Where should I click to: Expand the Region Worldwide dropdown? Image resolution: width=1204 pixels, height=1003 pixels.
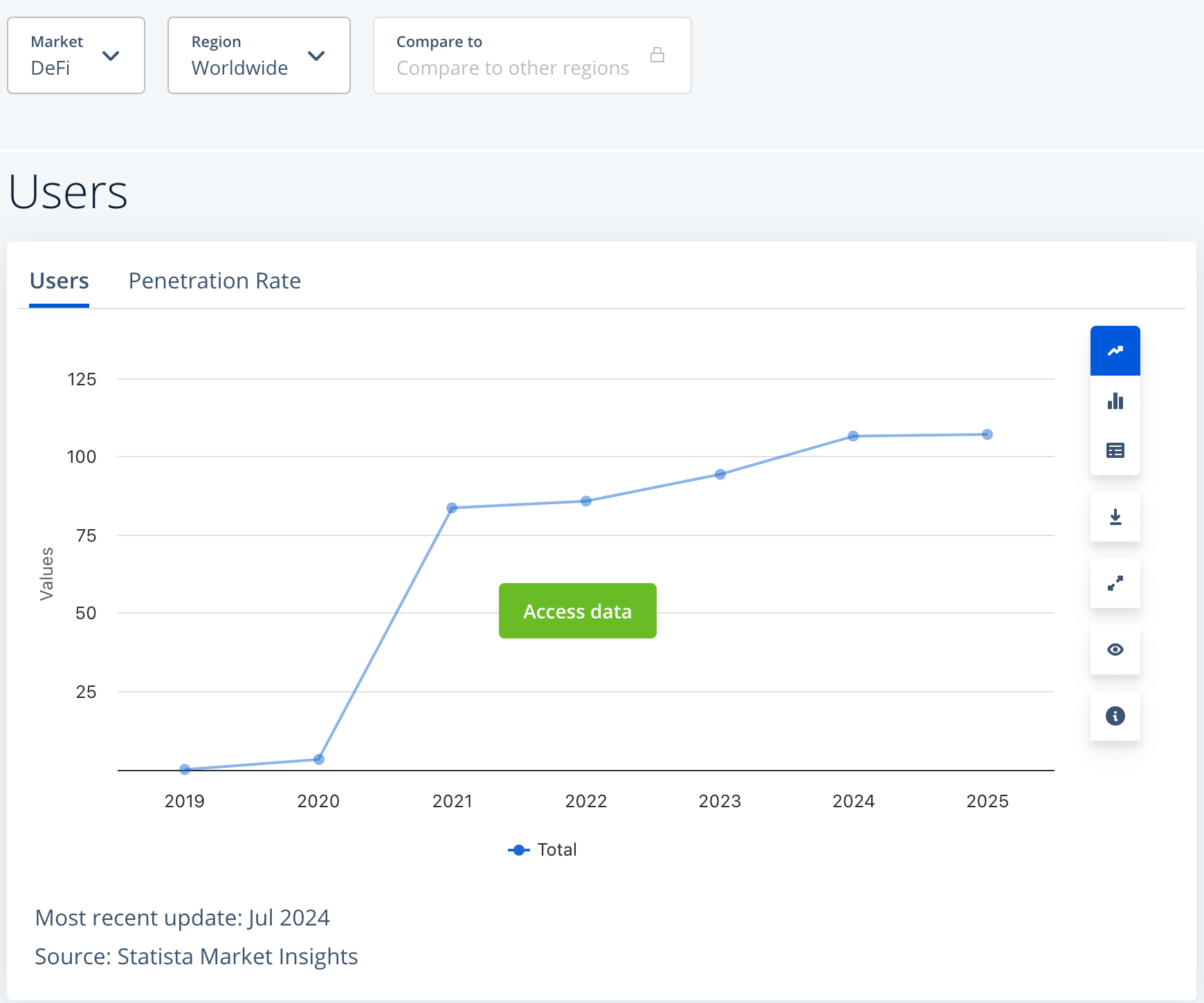coord(259,55)
